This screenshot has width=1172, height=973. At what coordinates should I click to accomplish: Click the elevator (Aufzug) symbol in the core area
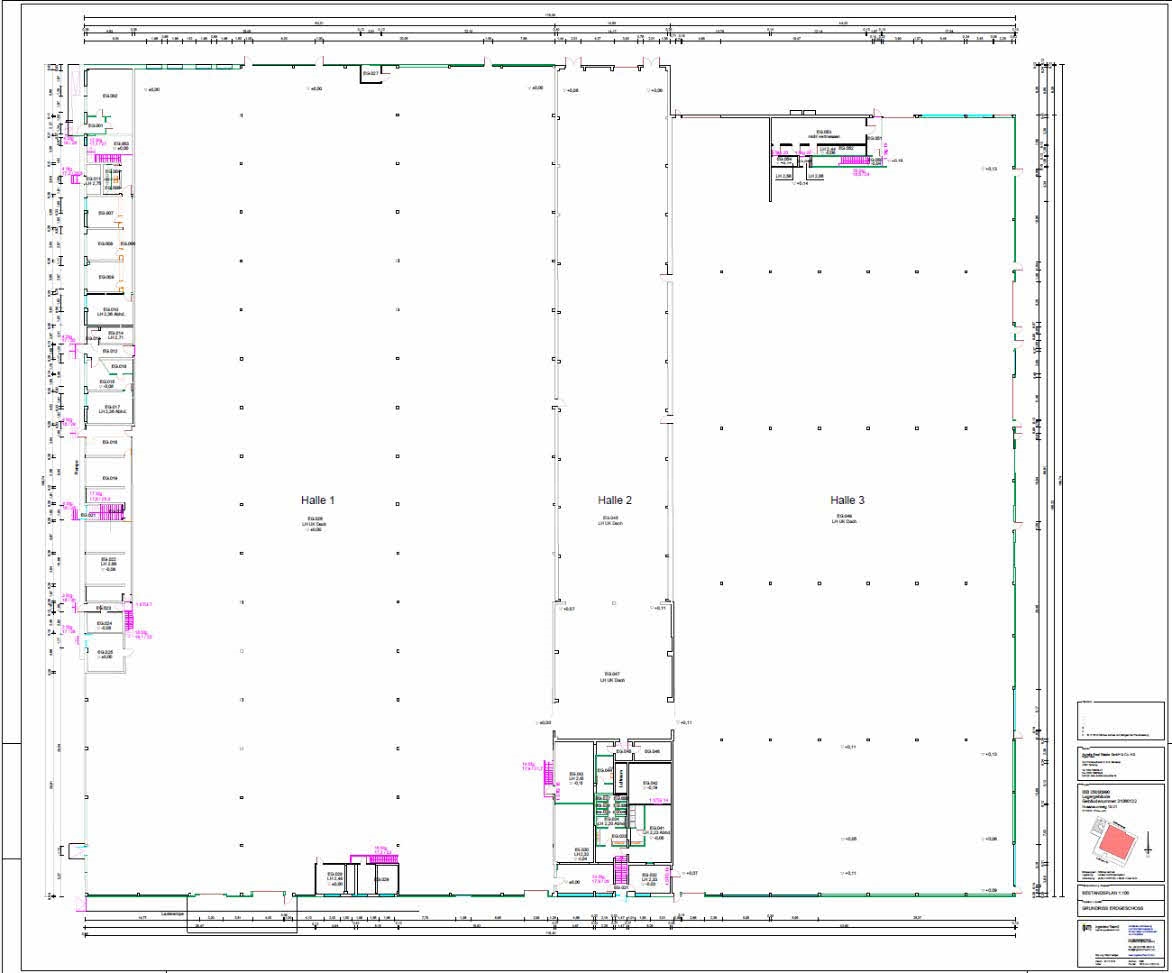(620, 778)
